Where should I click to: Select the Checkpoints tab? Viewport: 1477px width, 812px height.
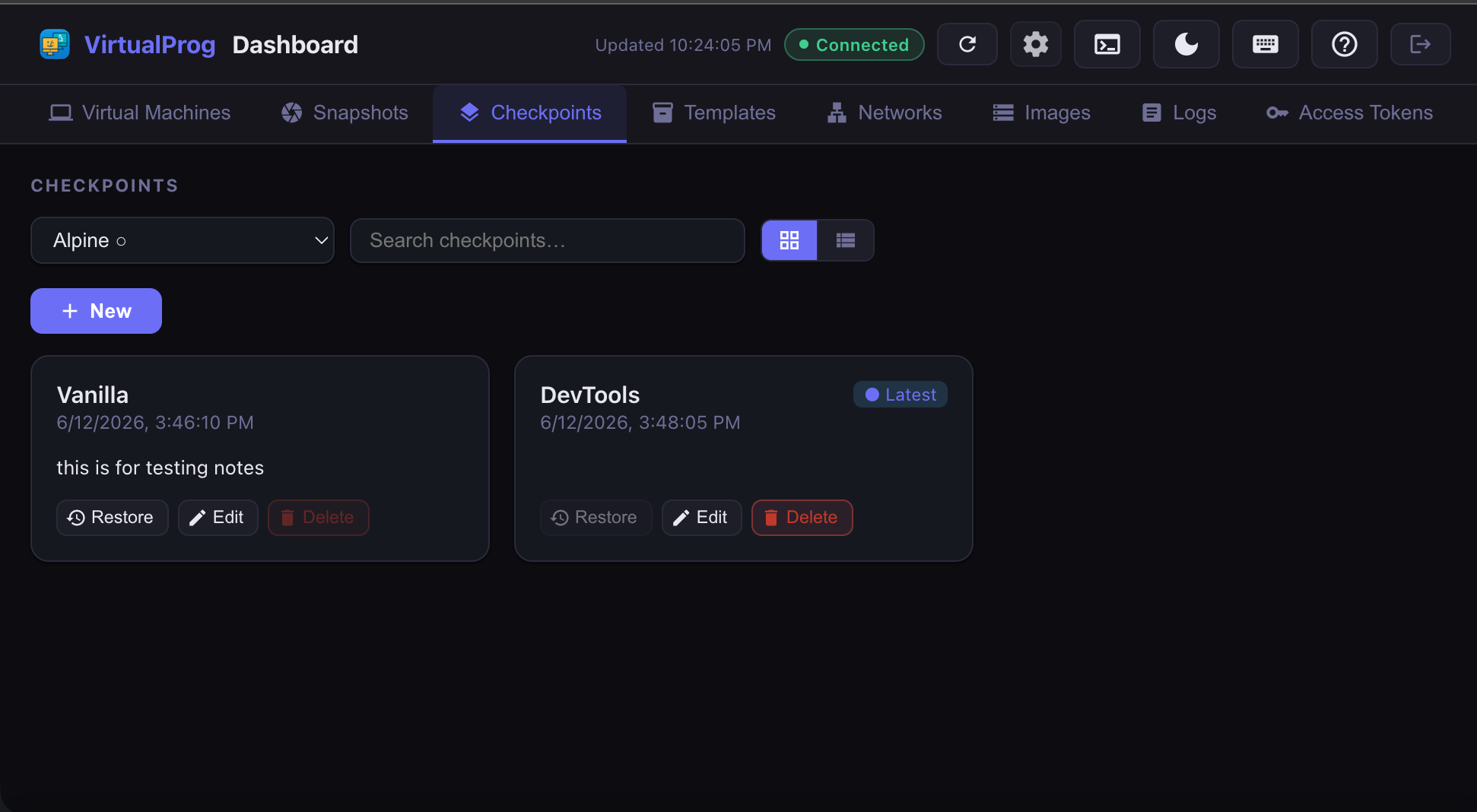(530, 113)
